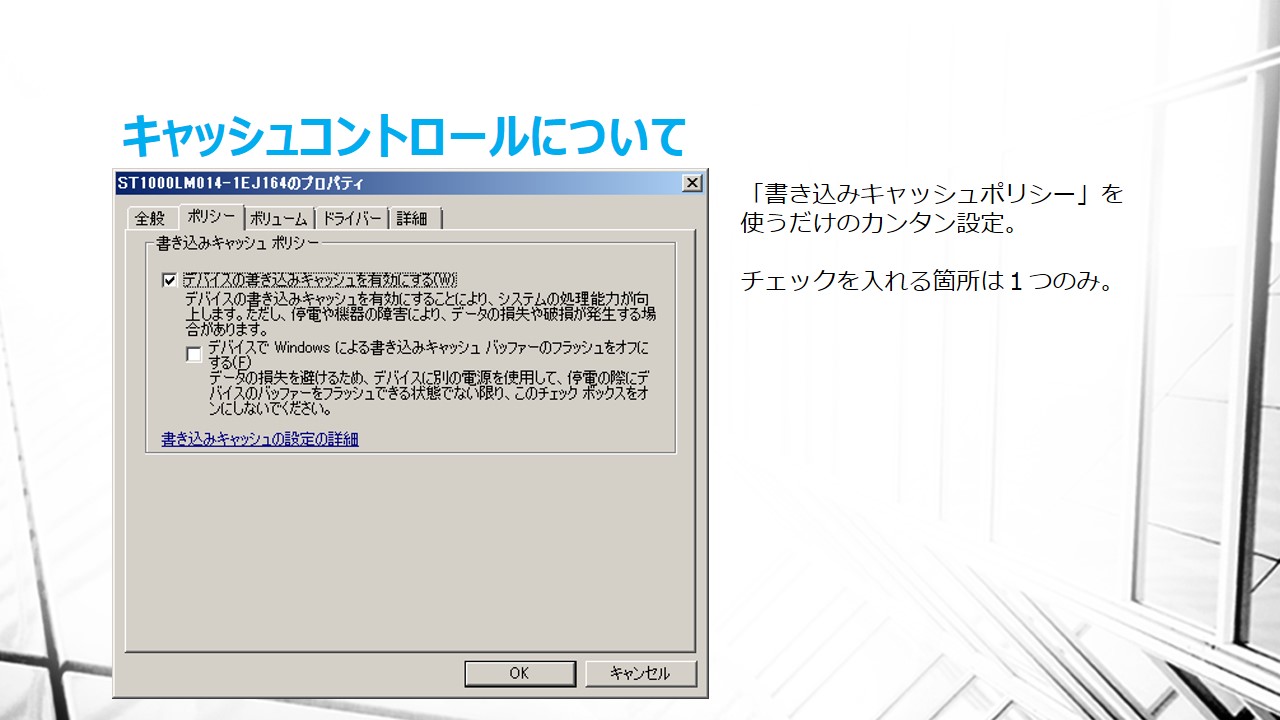Image resolution: width=1280 pixels, height=720 pixels.
Task: Select the ポリシー tab
Action: 211,217
